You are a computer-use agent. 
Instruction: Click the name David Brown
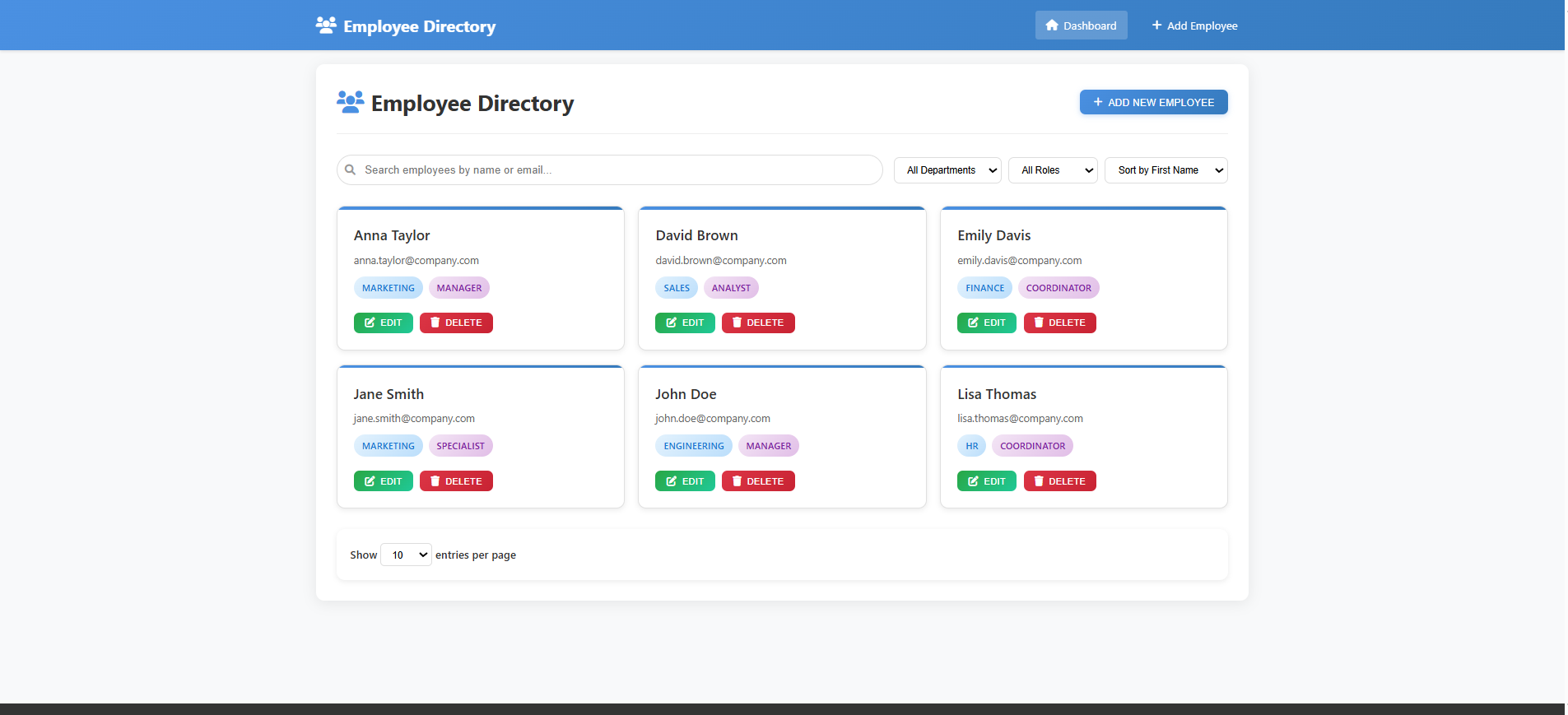(x=696, y=235)
